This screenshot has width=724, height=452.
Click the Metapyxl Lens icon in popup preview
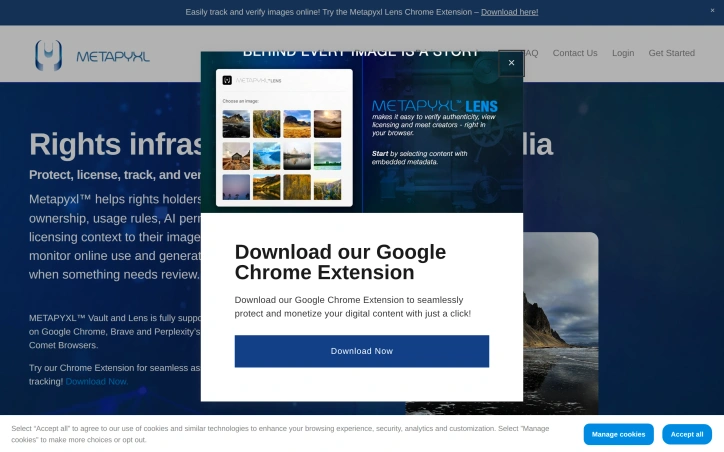(x=227, y=80)
